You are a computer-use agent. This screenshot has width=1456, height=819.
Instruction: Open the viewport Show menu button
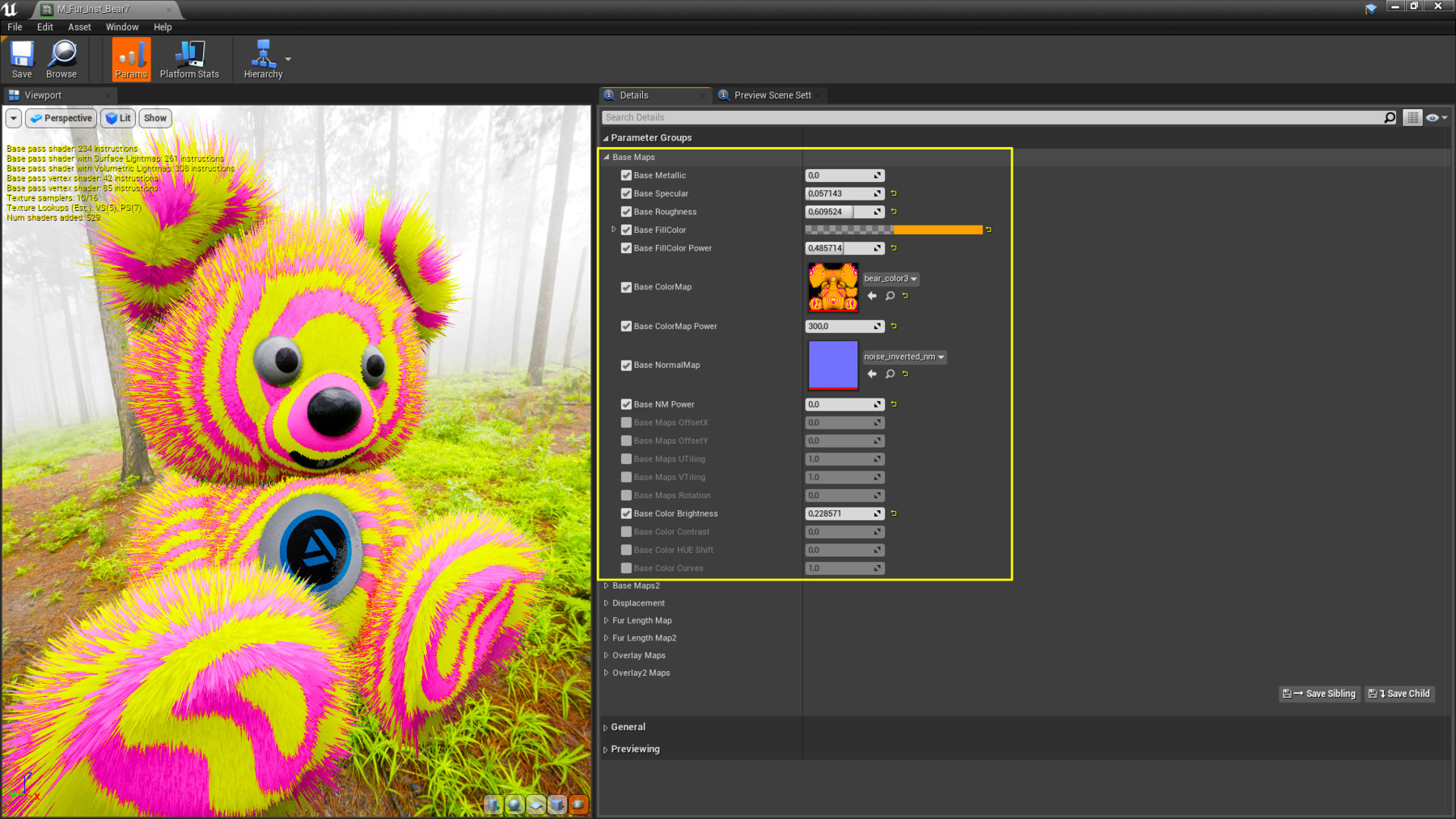(x=154, y=118)
